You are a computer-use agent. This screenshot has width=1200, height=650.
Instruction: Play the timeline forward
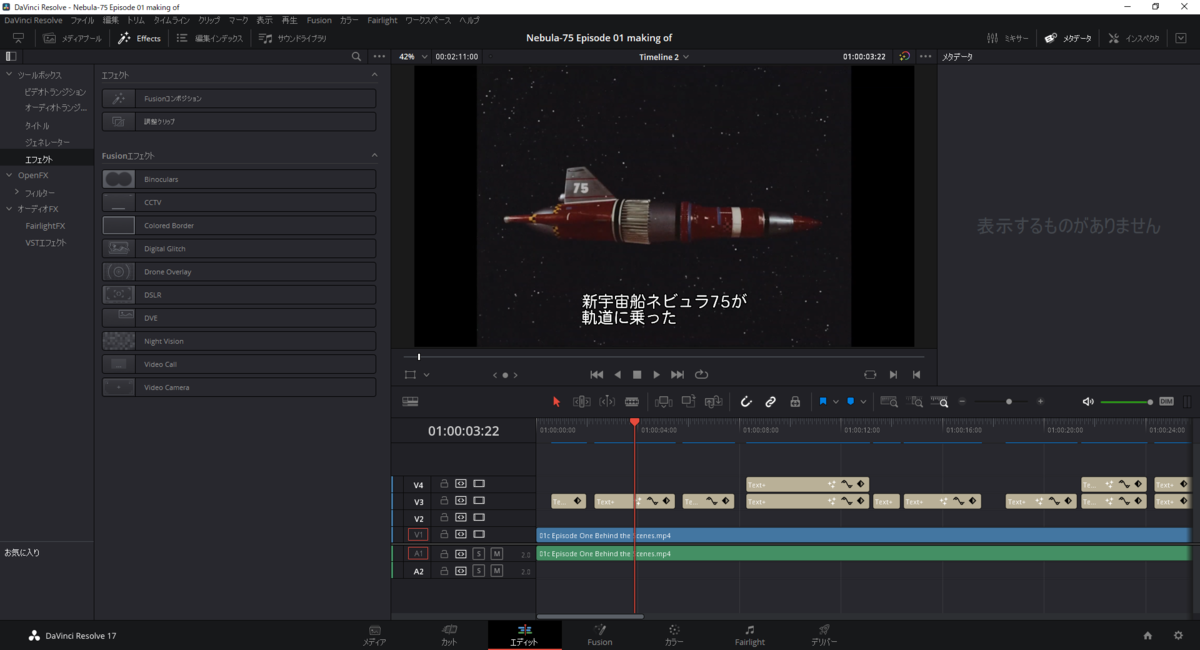656,375
